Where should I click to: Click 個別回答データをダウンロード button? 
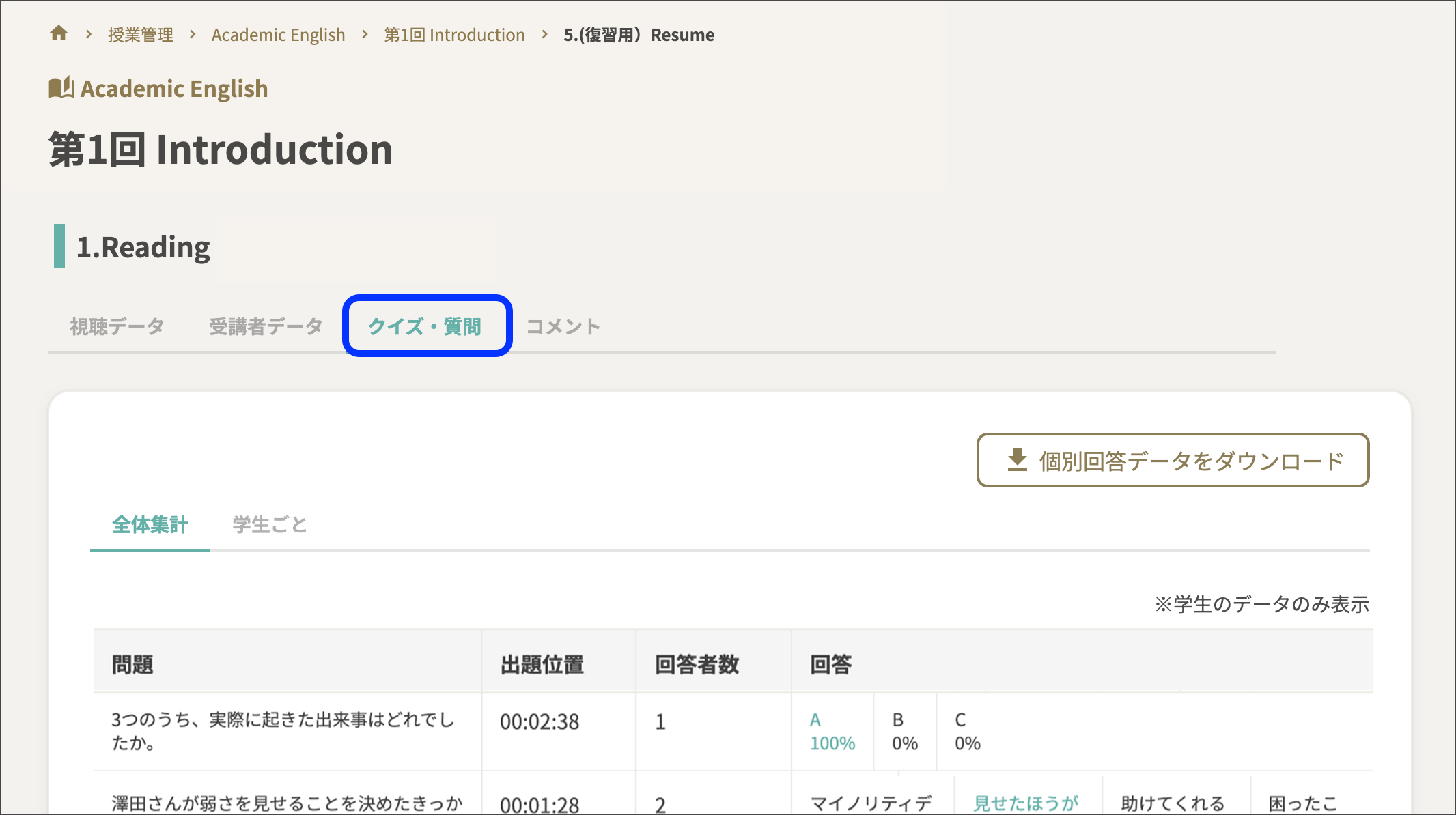(1173, 460)
